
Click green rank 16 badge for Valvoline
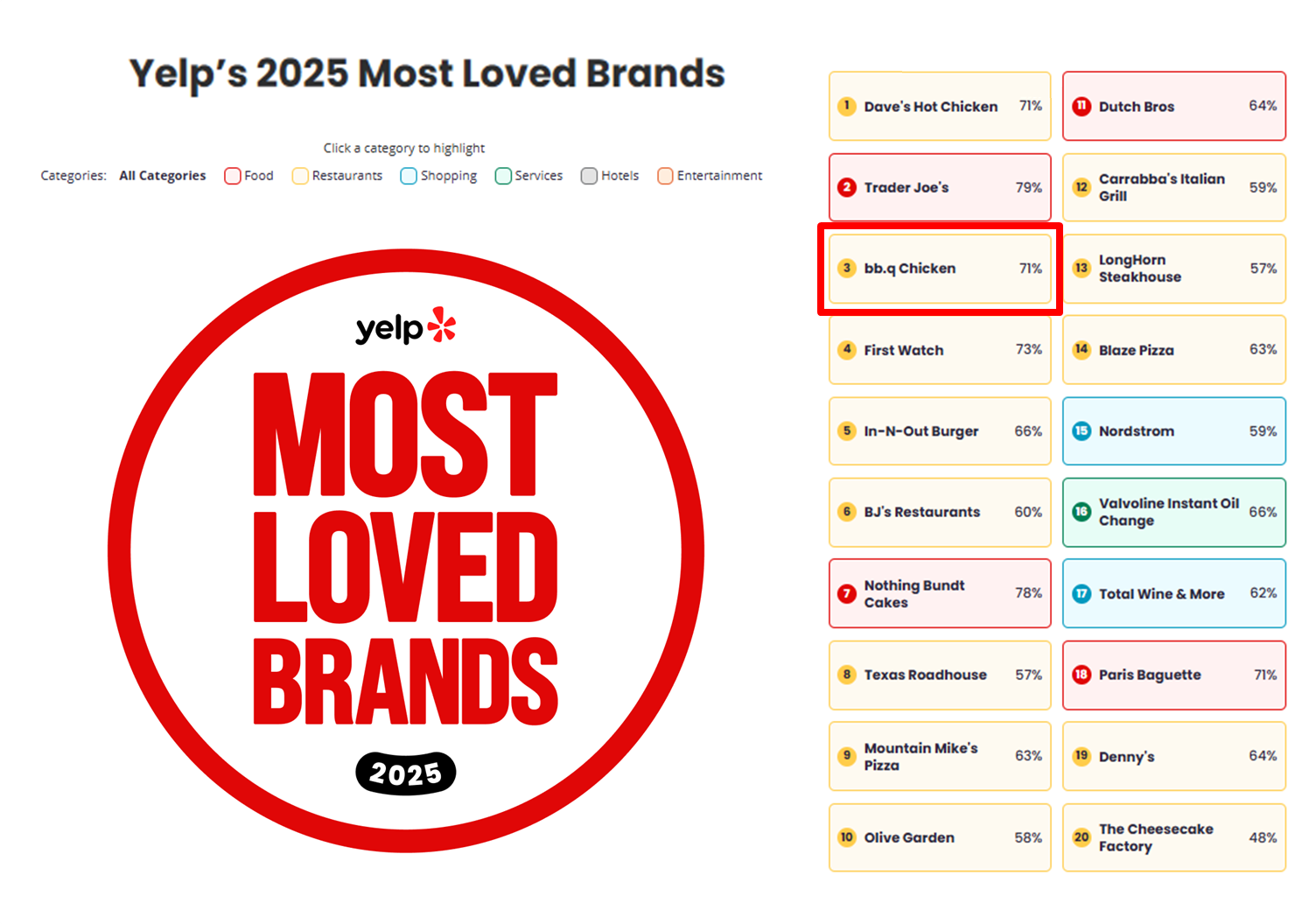click(1081, 512)
